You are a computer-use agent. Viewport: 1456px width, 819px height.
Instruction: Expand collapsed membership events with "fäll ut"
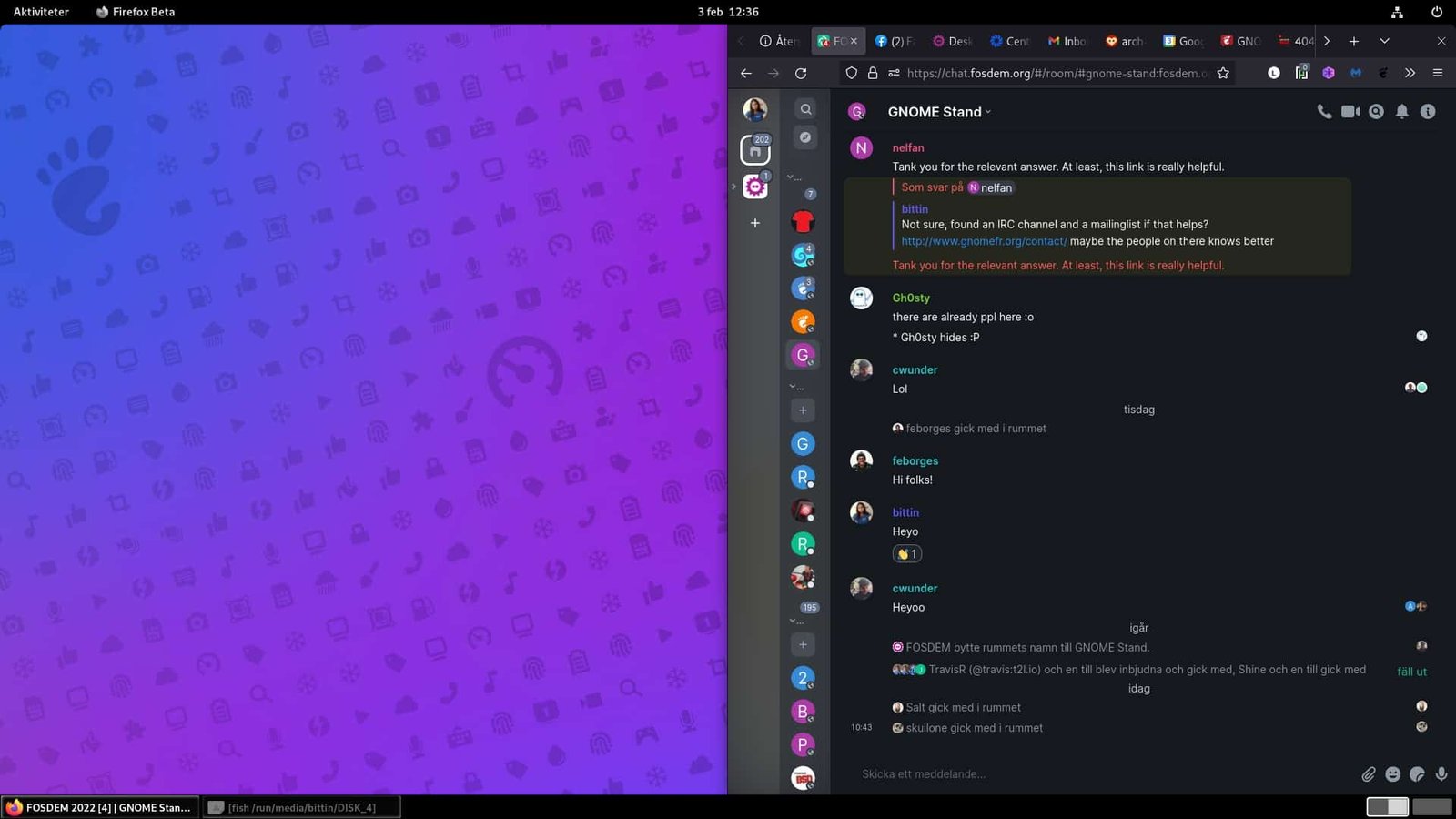[1411, 672]
